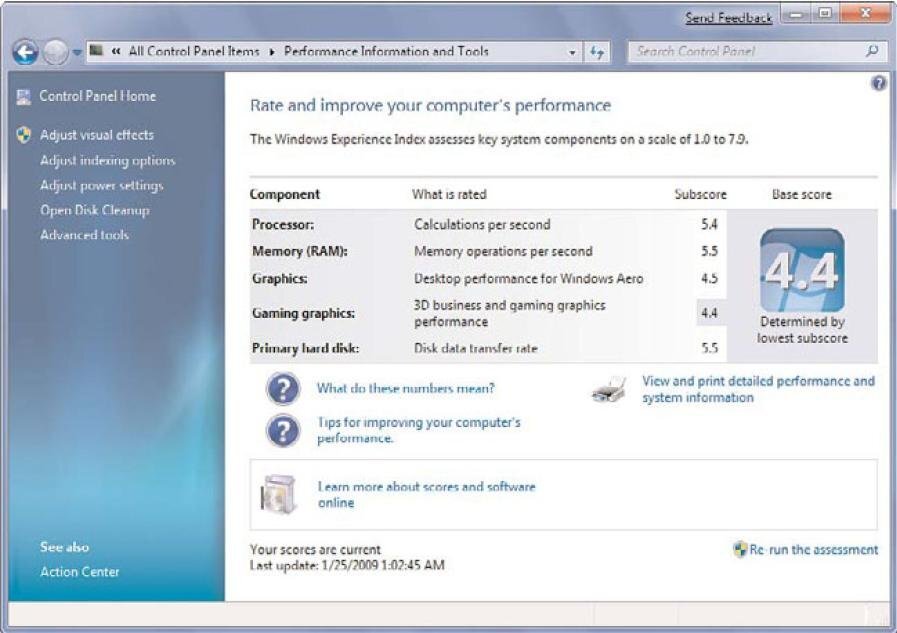Click Re-run the assessment
This screenshot has width=897, height=633.
click(x=813, y=550)
